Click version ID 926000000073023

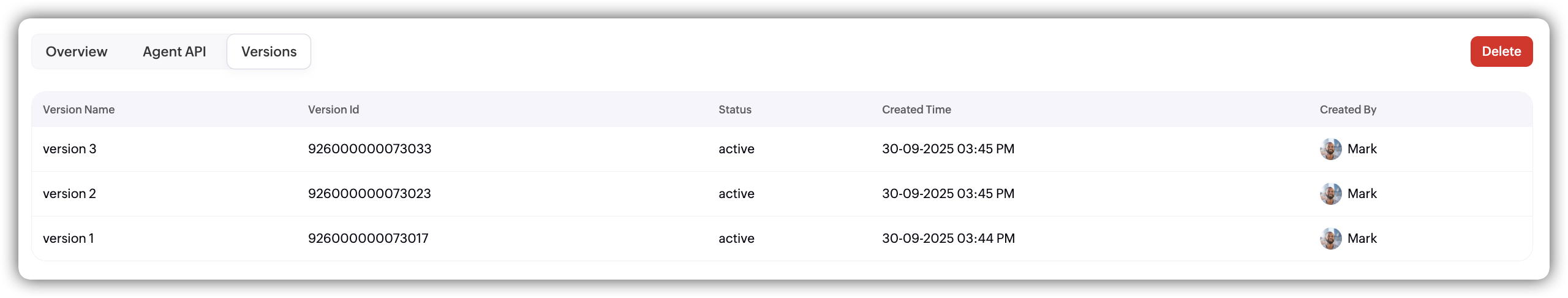click(369, 194)
